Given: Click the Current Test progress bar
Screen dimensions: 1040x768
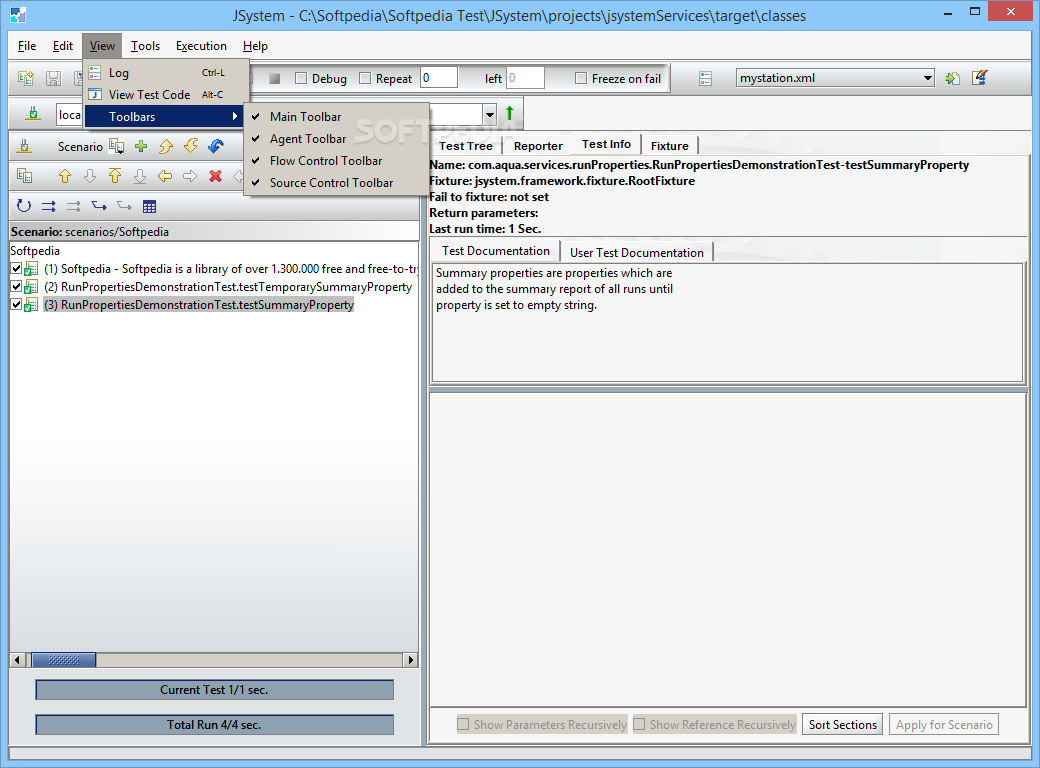Looking at the screenshot, I should [x=214, y=690].
